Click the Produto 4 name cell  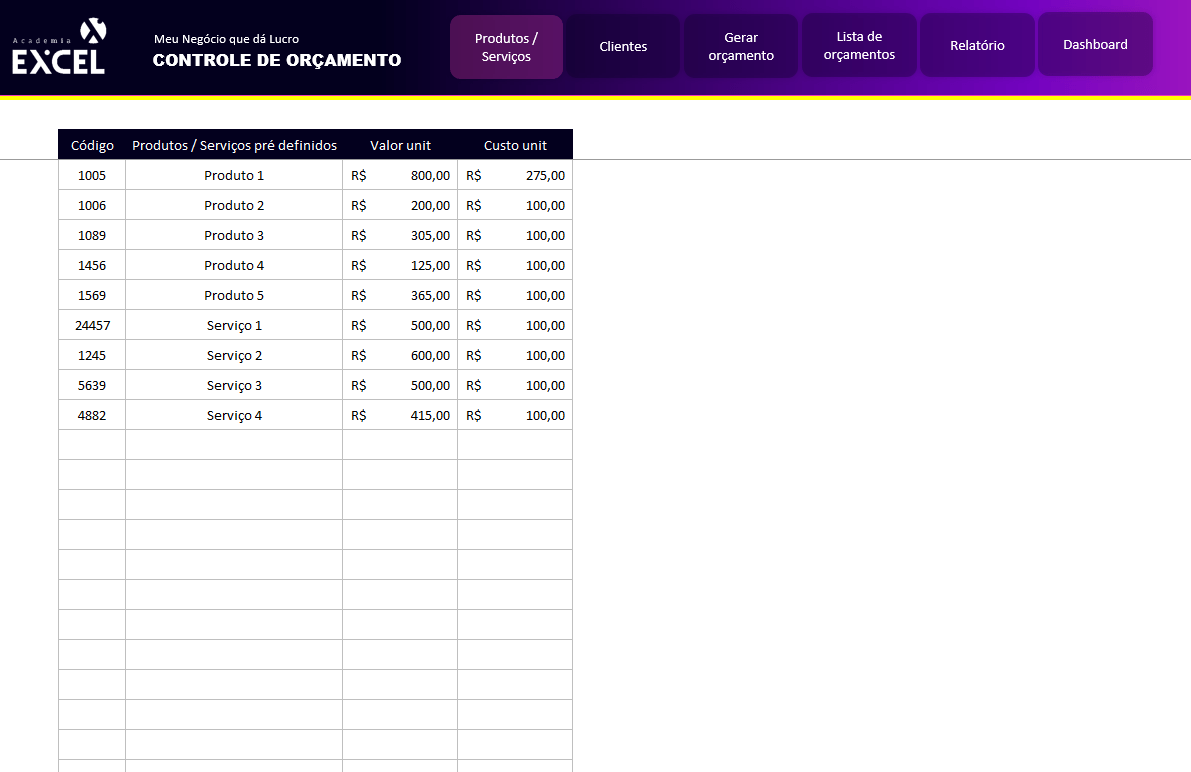pyautogui.click(x=234, y=265)
